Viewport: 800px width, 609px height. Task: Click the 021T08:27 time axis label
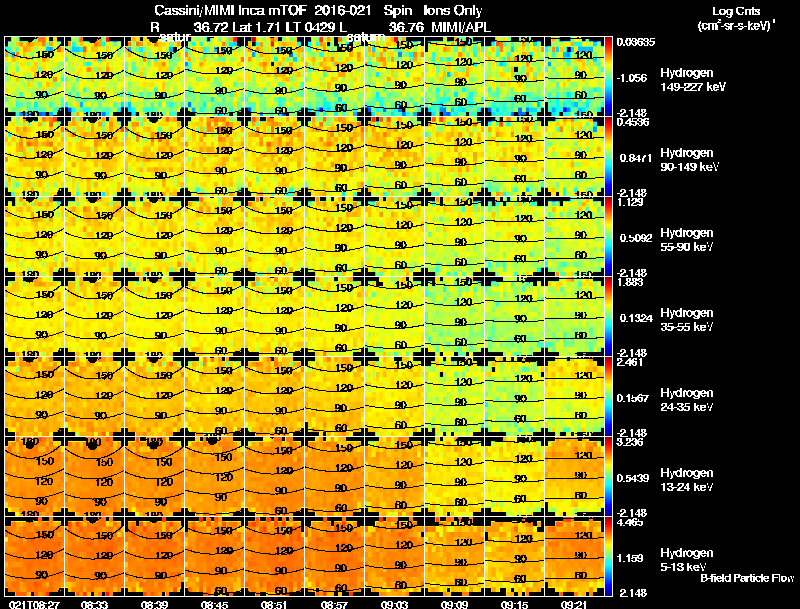pos(34,604)
